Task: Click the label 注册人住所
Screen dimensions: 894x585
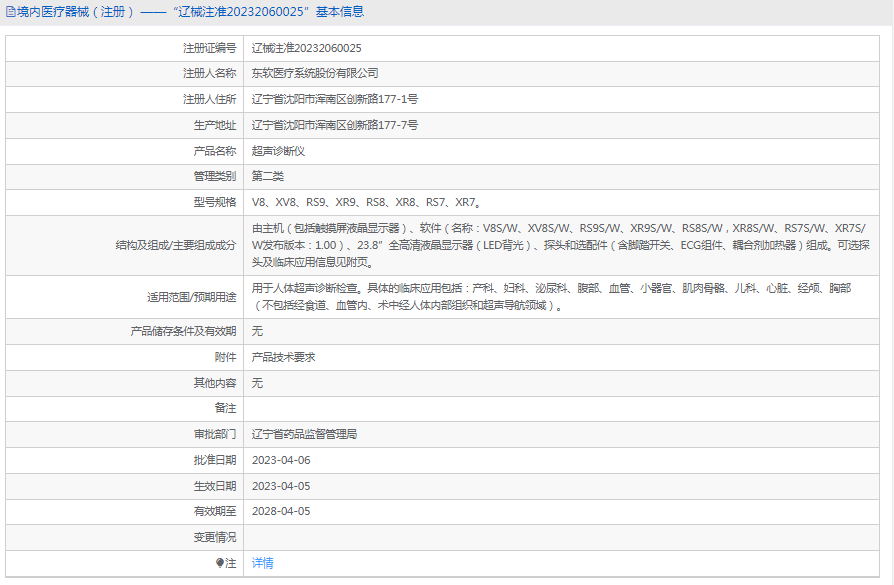Action: 209,99
